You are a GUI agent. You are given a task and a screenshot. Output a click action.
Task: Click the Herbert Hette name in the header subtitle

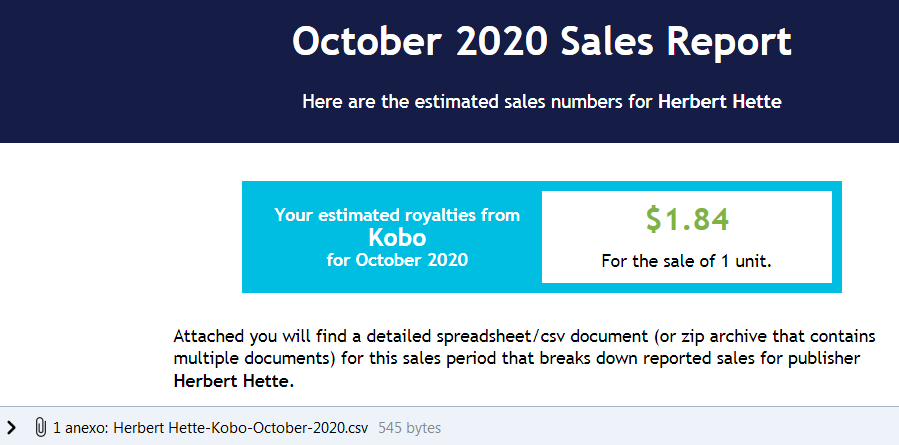[x=720, y=102]
